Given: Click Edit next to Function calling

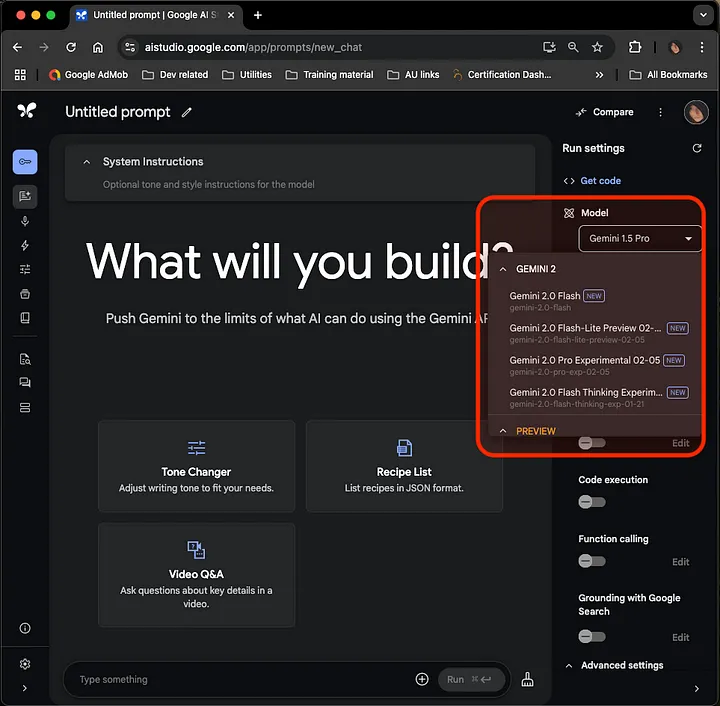Looking at the screenshot, I should pyautogui.click(x=681, y=562).
